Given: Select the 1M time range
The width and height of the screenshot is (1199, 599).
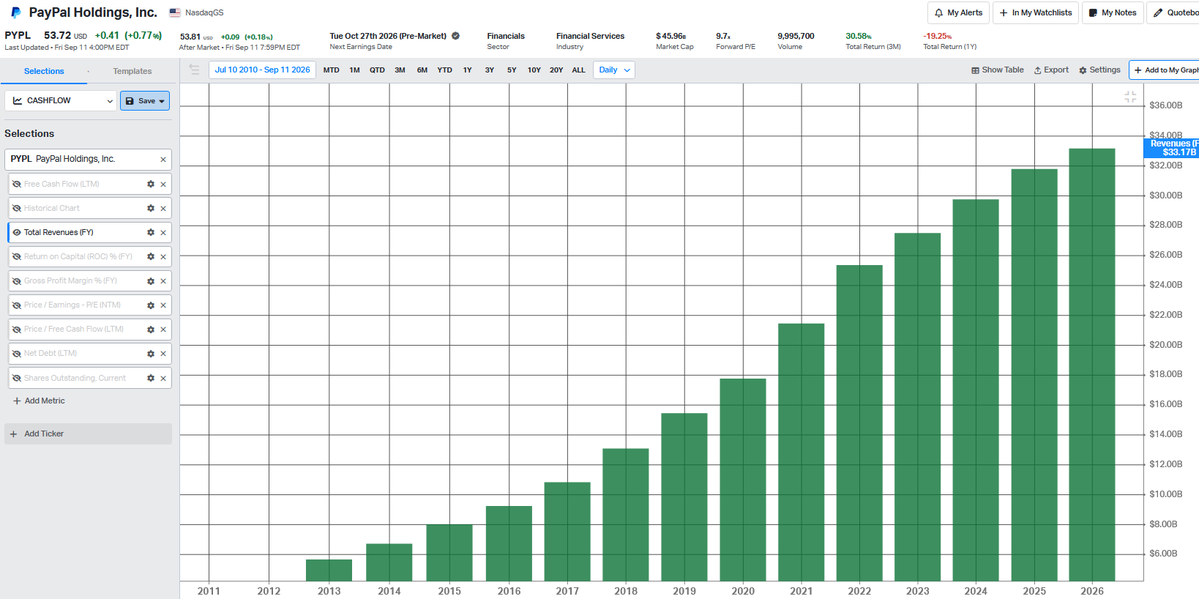Looking at the screenshot, I should (x=355, y=70).
